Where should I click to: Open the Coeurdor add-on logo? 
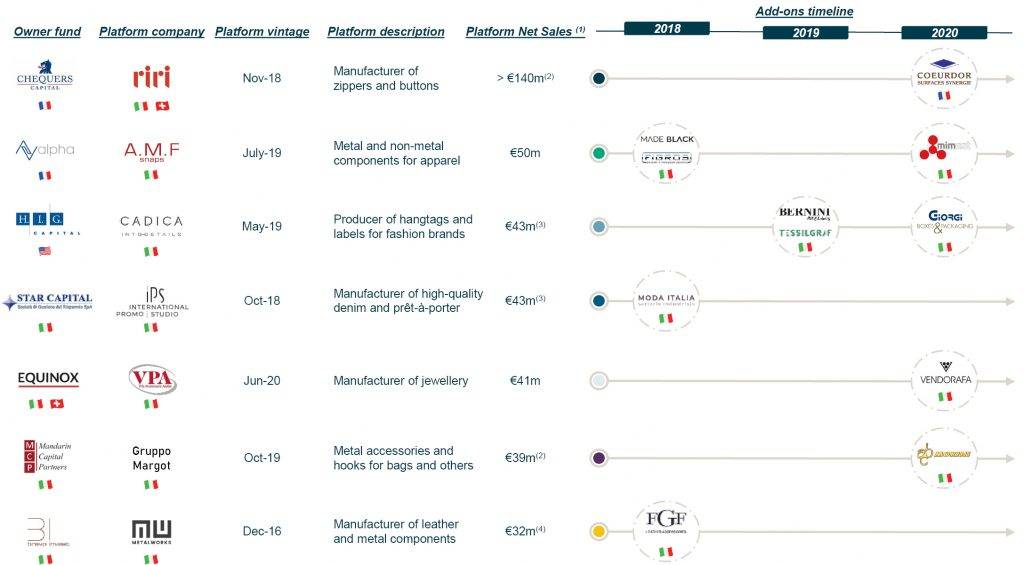click(944, 74)
